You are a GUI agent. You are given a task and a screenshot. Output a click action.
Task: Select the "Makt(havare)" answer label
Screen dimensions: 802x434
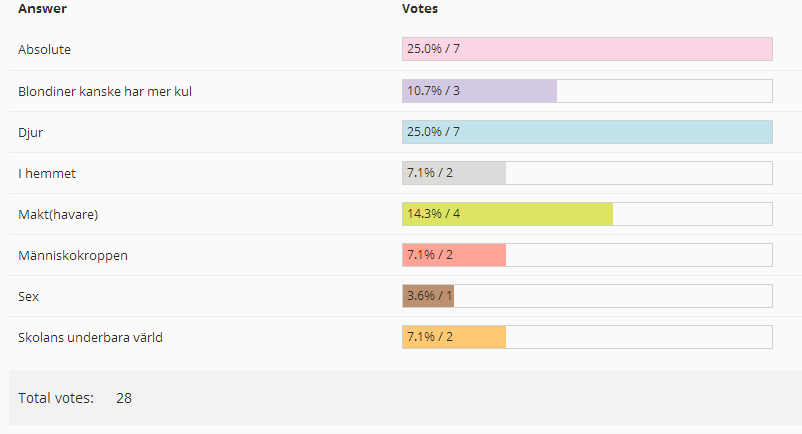pyautogui.click(x=58, y=214)
